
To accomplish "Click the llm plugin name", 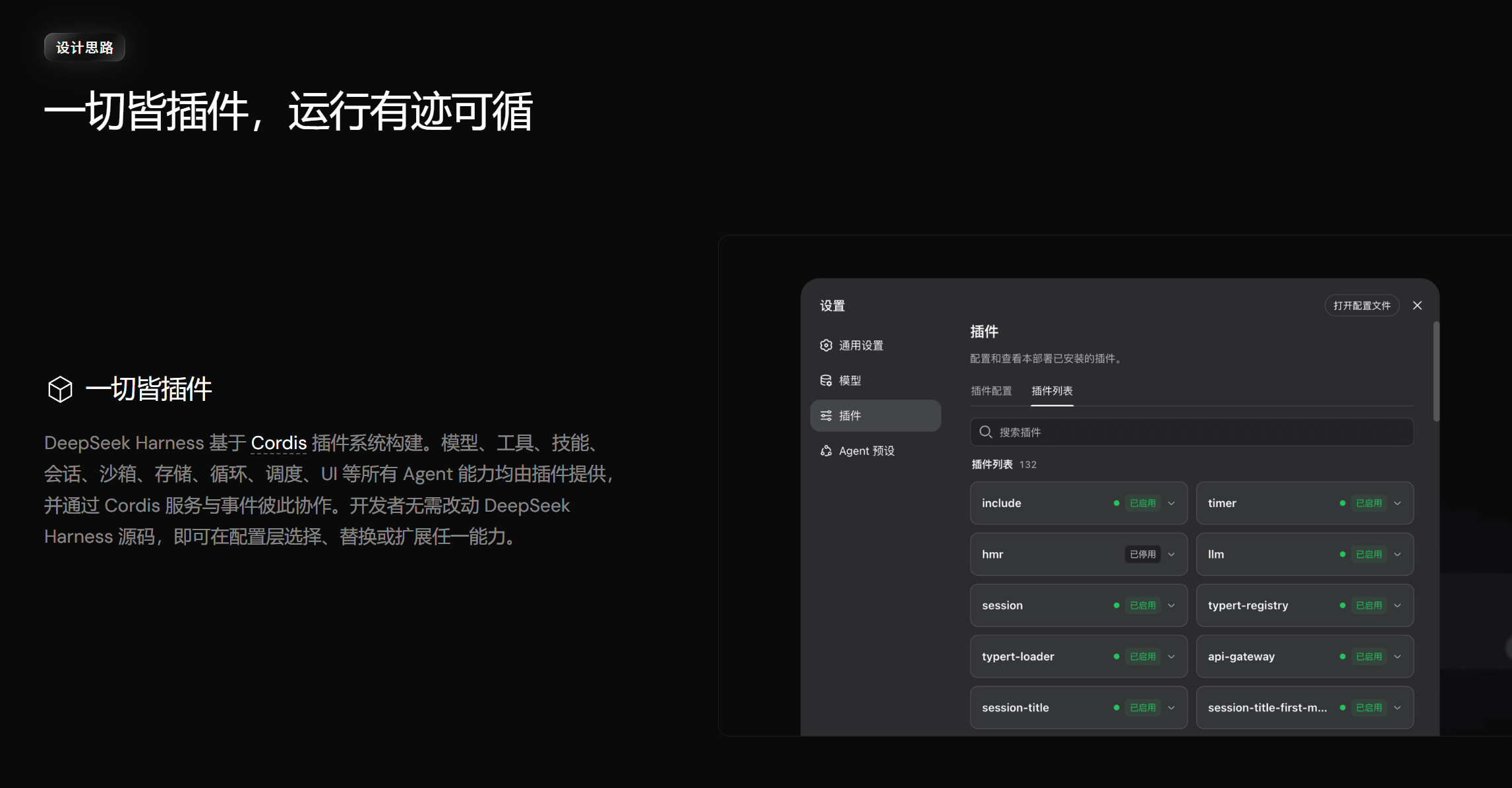I will point(1216,555).
